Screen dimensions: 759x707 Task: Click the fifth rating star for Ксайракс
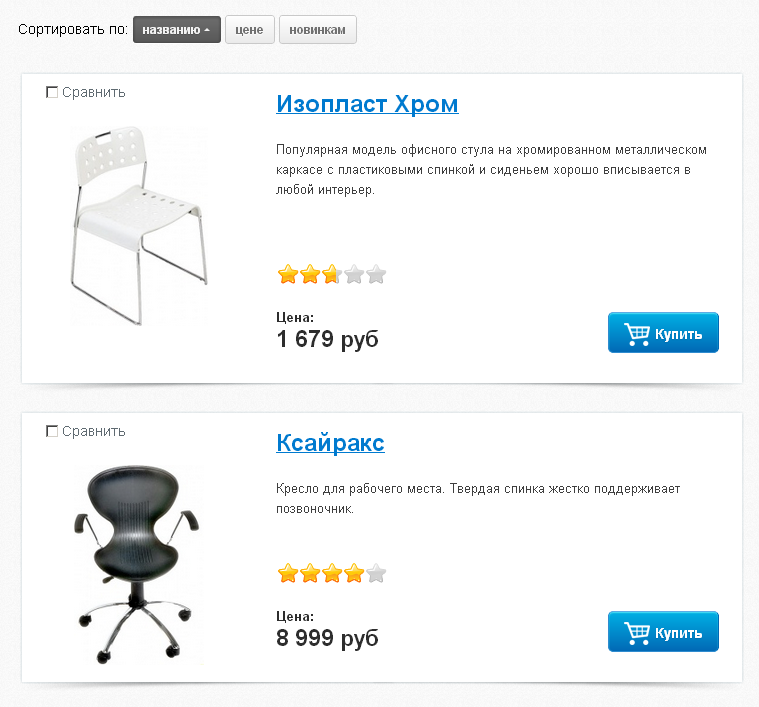376,573
